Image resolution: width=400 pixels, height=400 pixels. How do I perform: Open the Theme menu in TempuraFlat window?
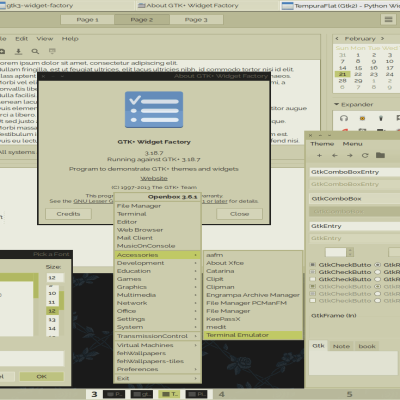pos(322,144)
